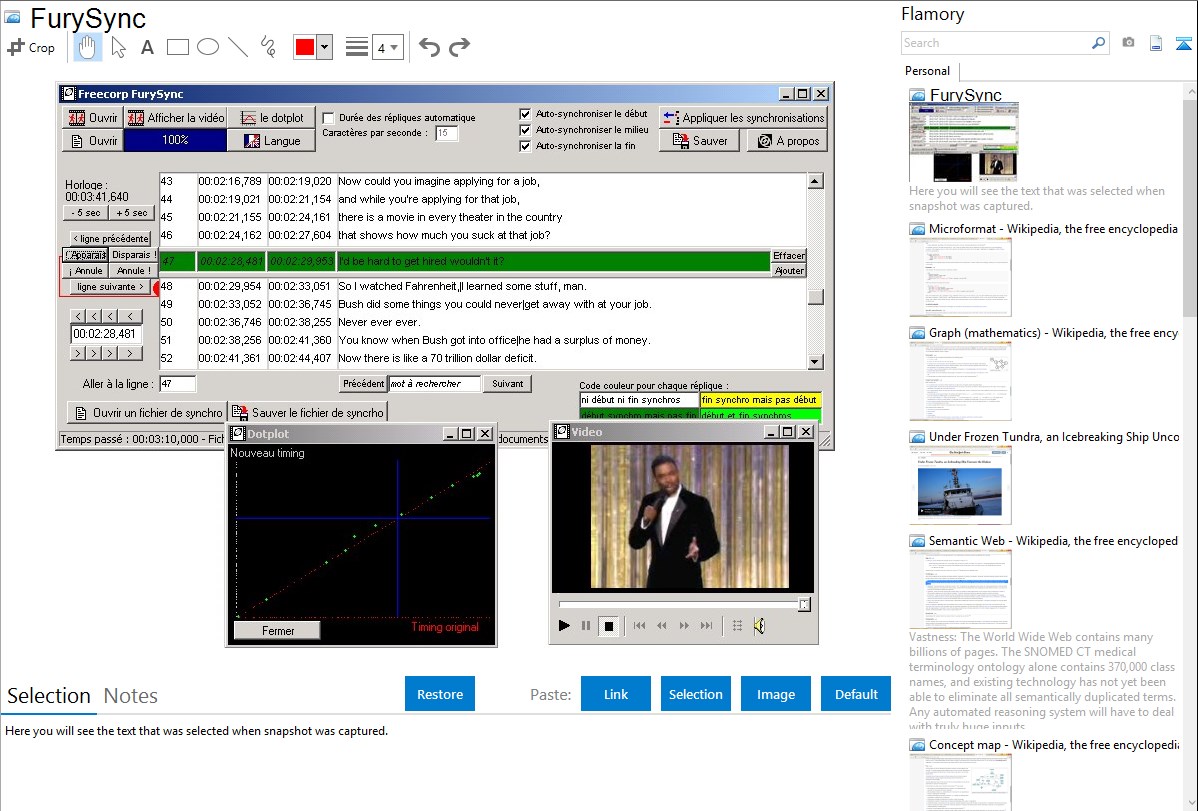
Task: Toggle Durée des répliques automatique checkbox
Action: pos(329,118)
